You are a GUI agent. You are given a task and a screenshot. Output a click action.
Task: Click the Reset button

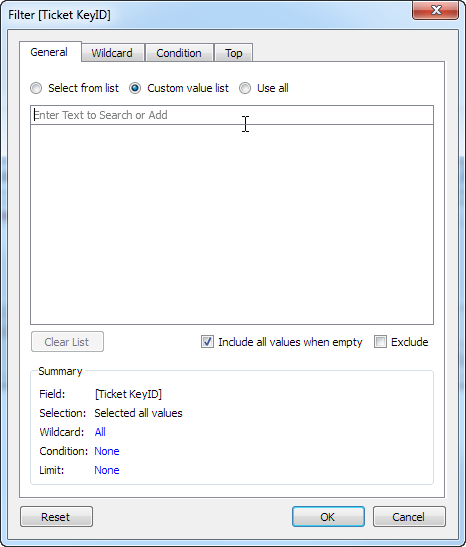pos(57,517)
